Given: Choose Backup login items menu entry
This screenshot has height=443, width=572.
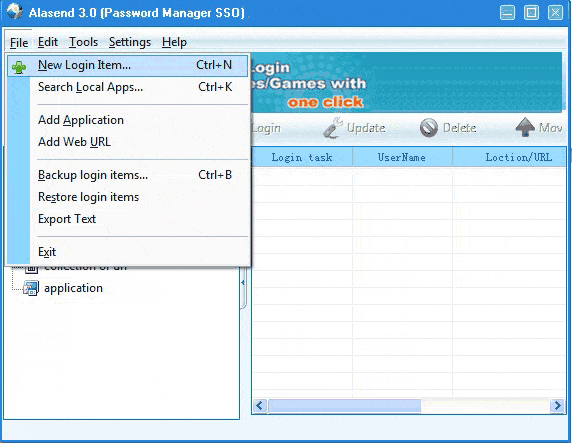Looking at the screenshot, I should point(127,175).
